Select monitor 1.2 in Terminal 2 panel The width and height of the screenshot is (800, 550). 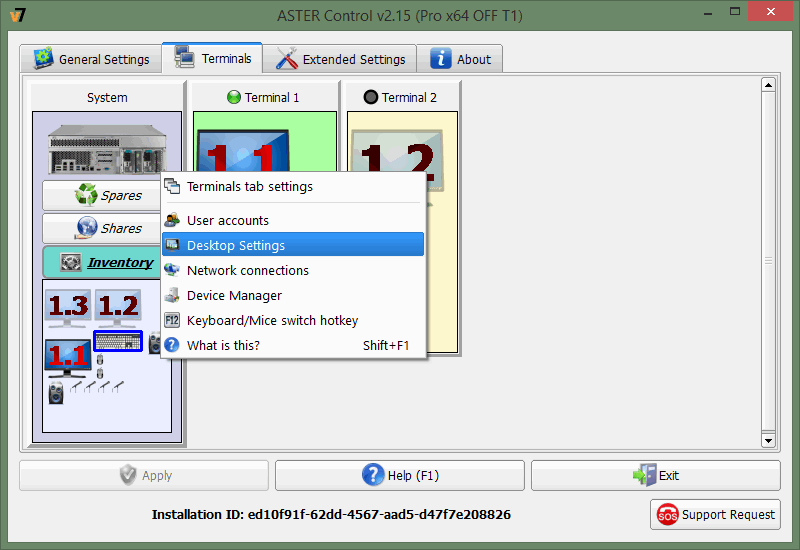(398, 161)
